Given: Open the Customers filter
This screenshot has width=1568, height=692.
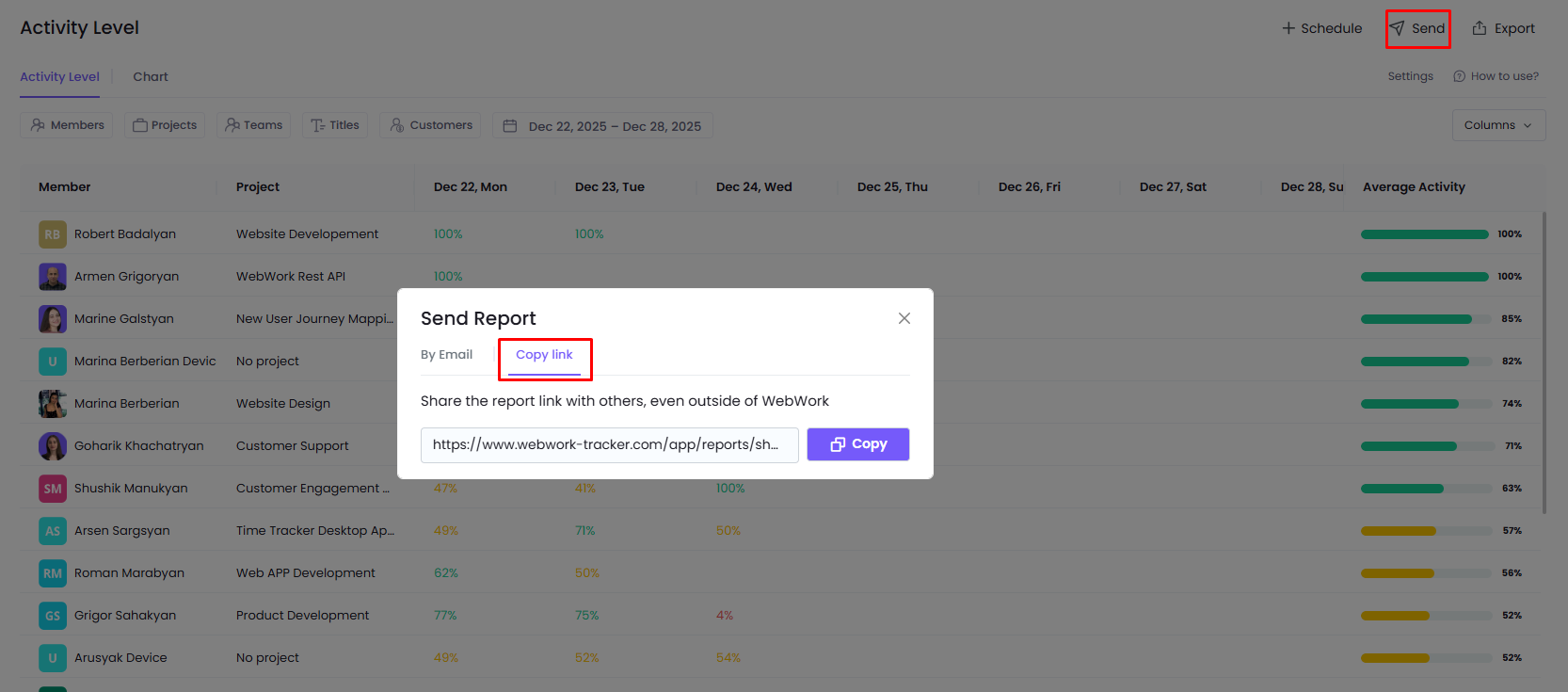Looking at the screenshot, I should (x=430, y=125).
